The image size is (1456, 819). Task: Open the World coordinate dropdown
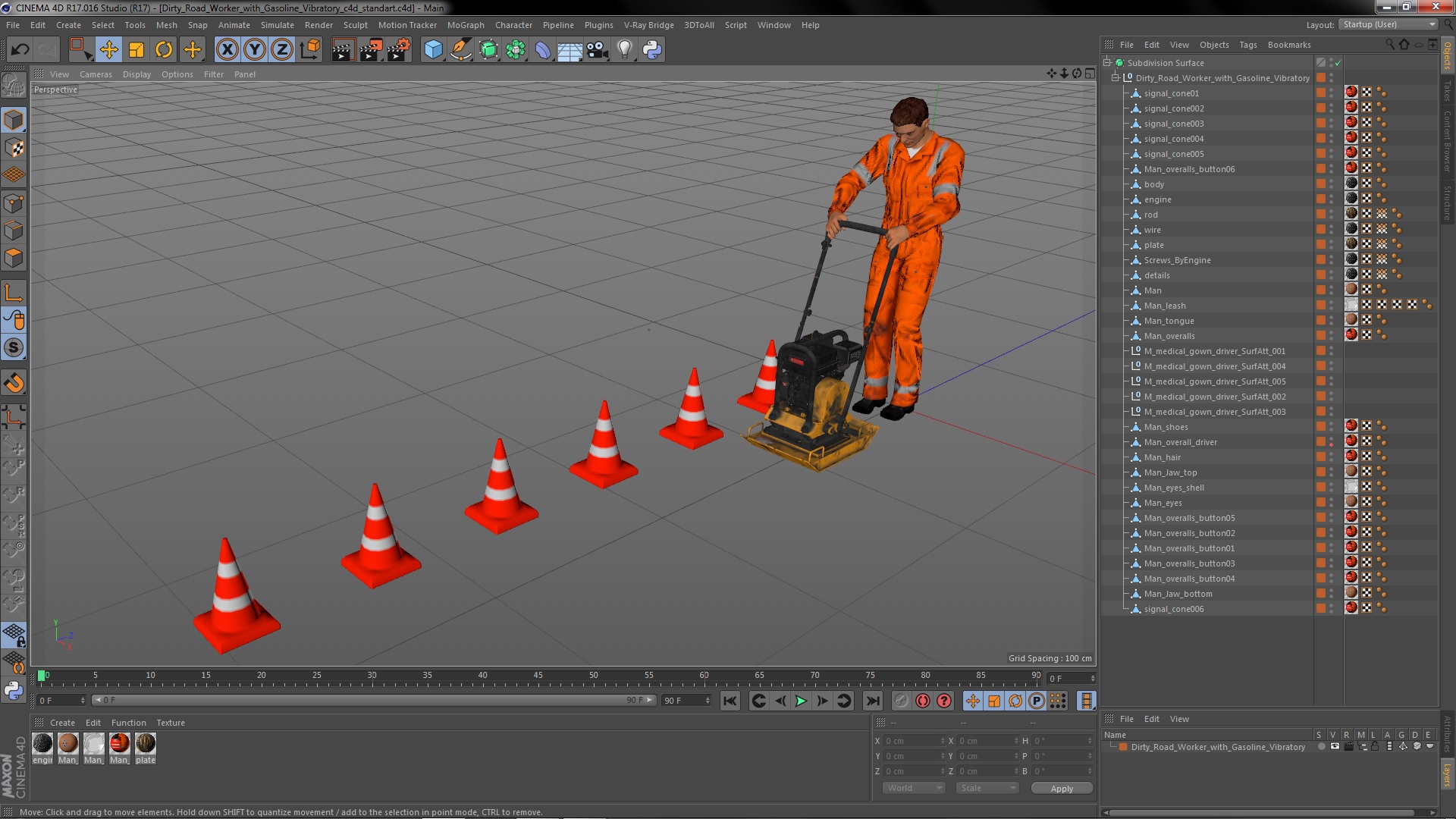(913, 789)
